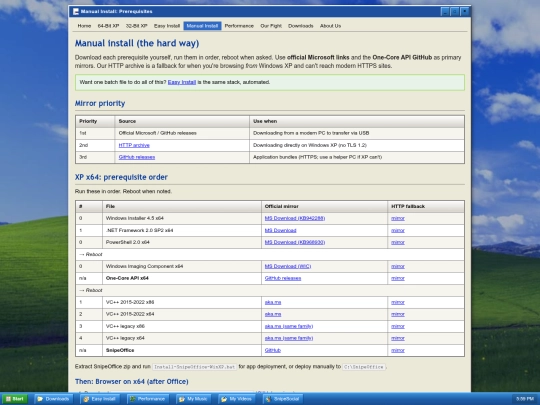Click the 'Then: Browser on x64 (after Office)' heading
The width and height of the screenshot is (540, 405).
(132, 382)
